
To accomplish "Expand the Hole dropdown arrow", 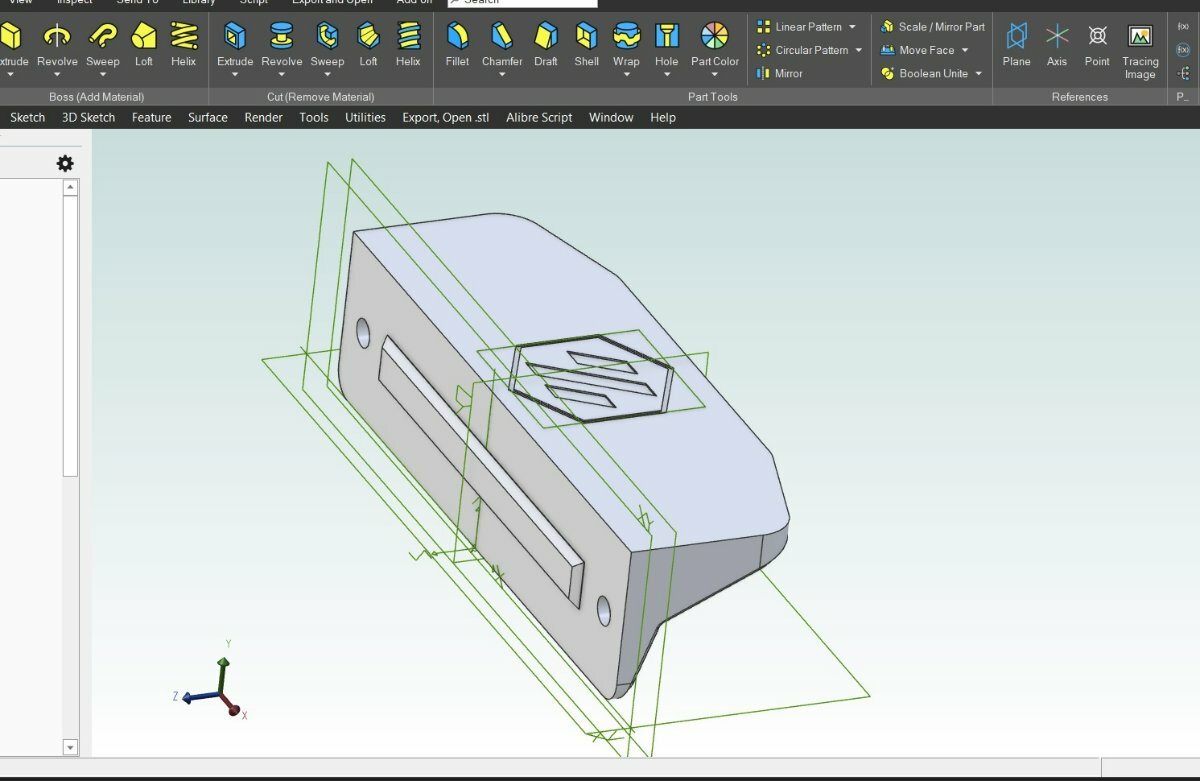I will click(667, 75).
